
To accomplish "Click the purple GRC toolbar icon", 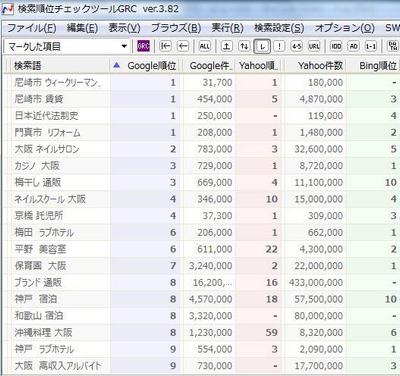I will 143,46.
